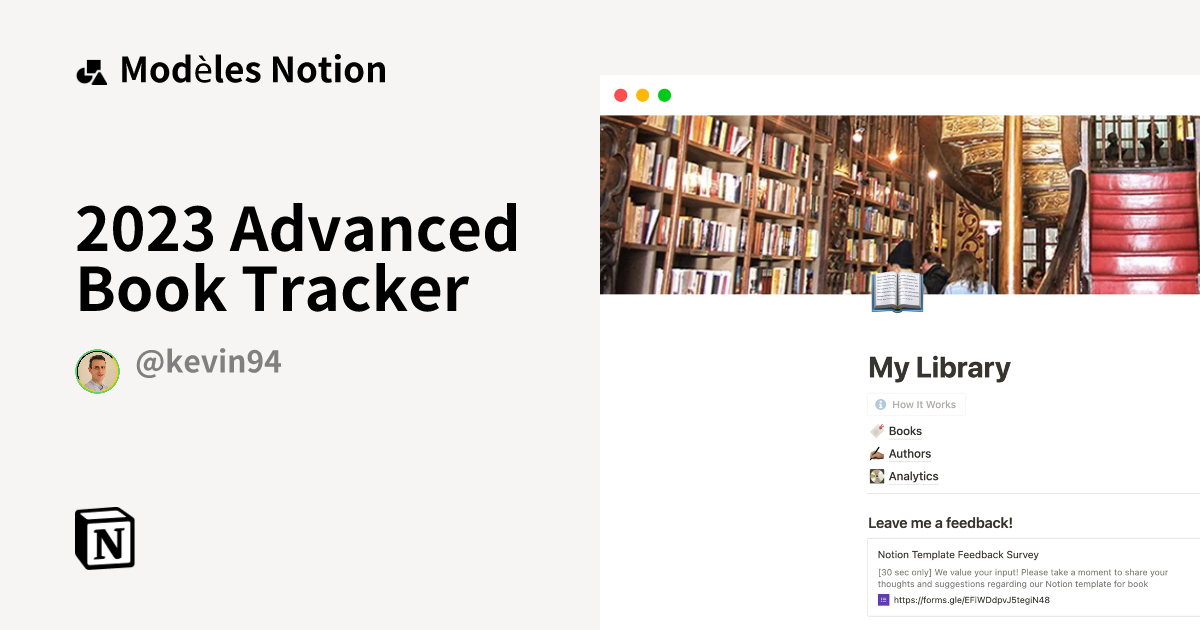Click the bookmark emoji next to Books

(x=874, y=430)
